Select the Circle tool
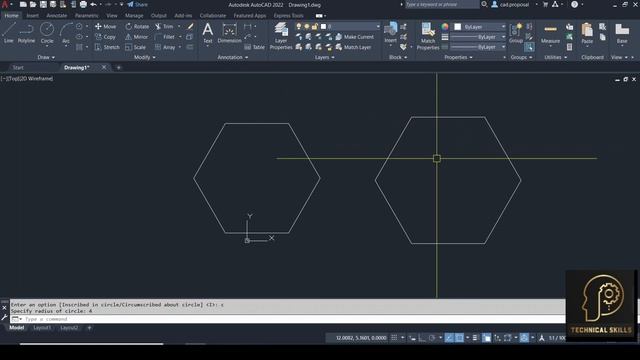The image size is (640, 360). pyautogui.click(x=47, y=33)
